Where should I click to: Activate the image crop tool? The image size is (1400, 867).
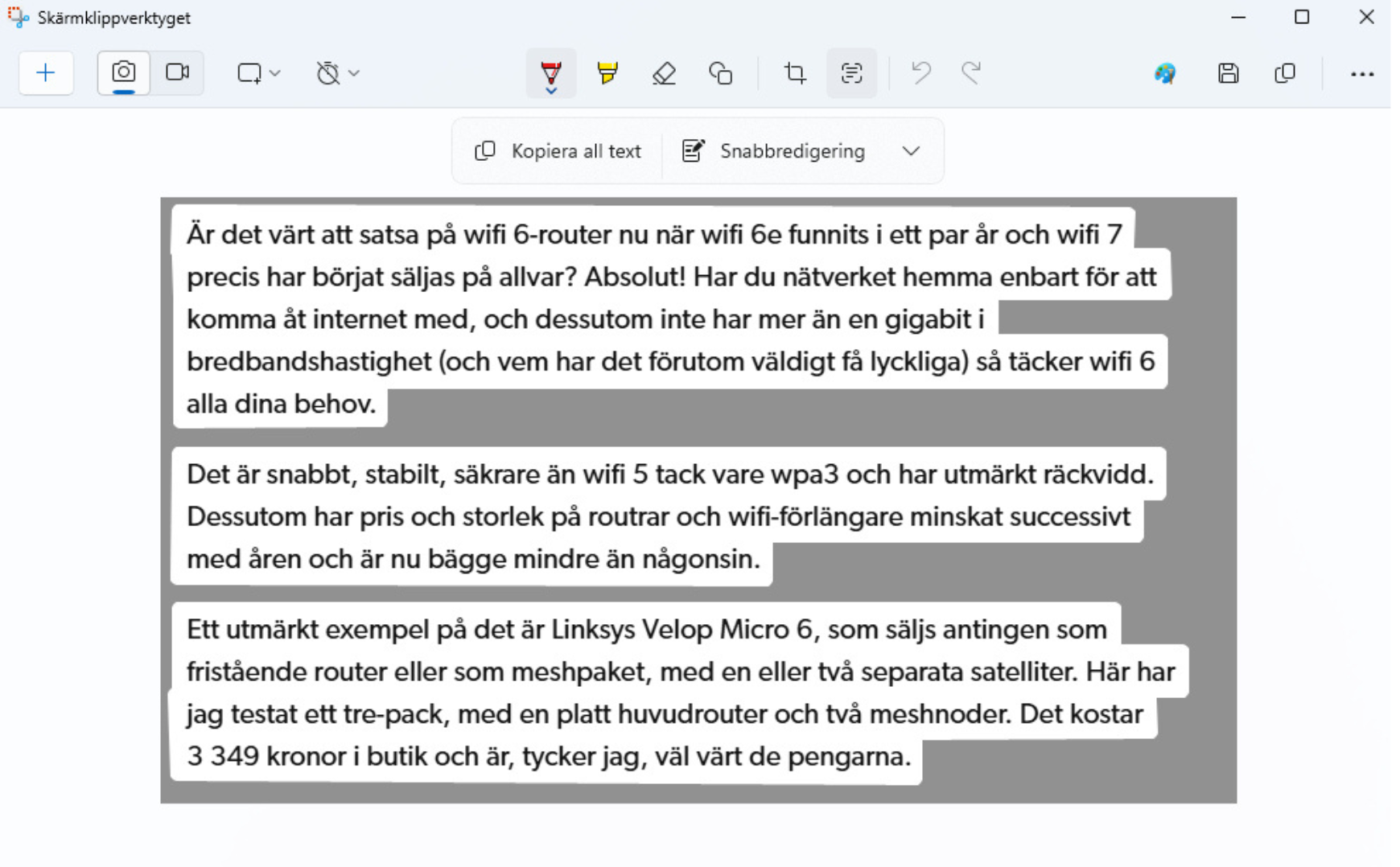coord(795,73)
